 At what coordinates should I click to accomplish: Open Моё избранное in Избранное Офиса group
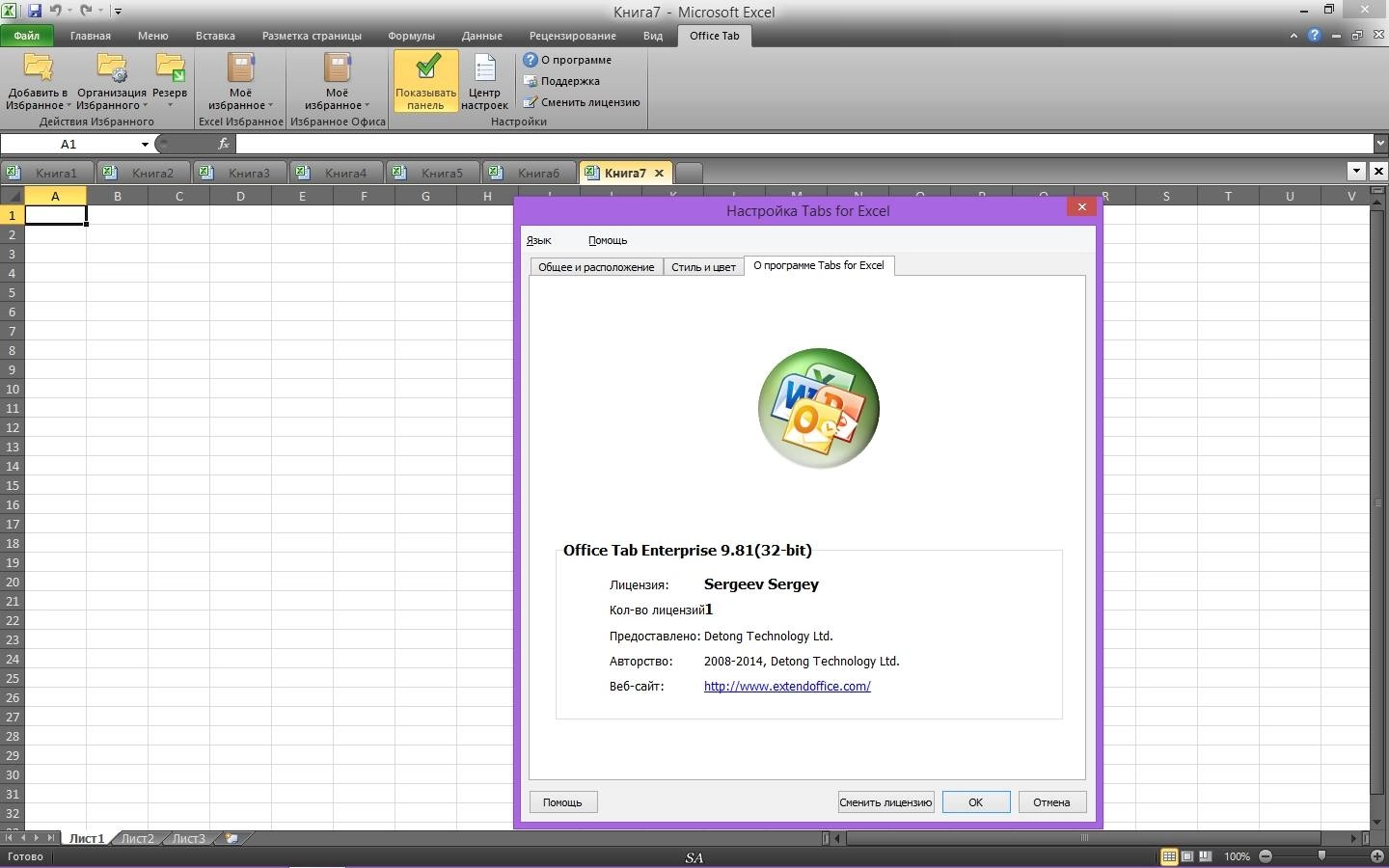[x=337, y=82]
